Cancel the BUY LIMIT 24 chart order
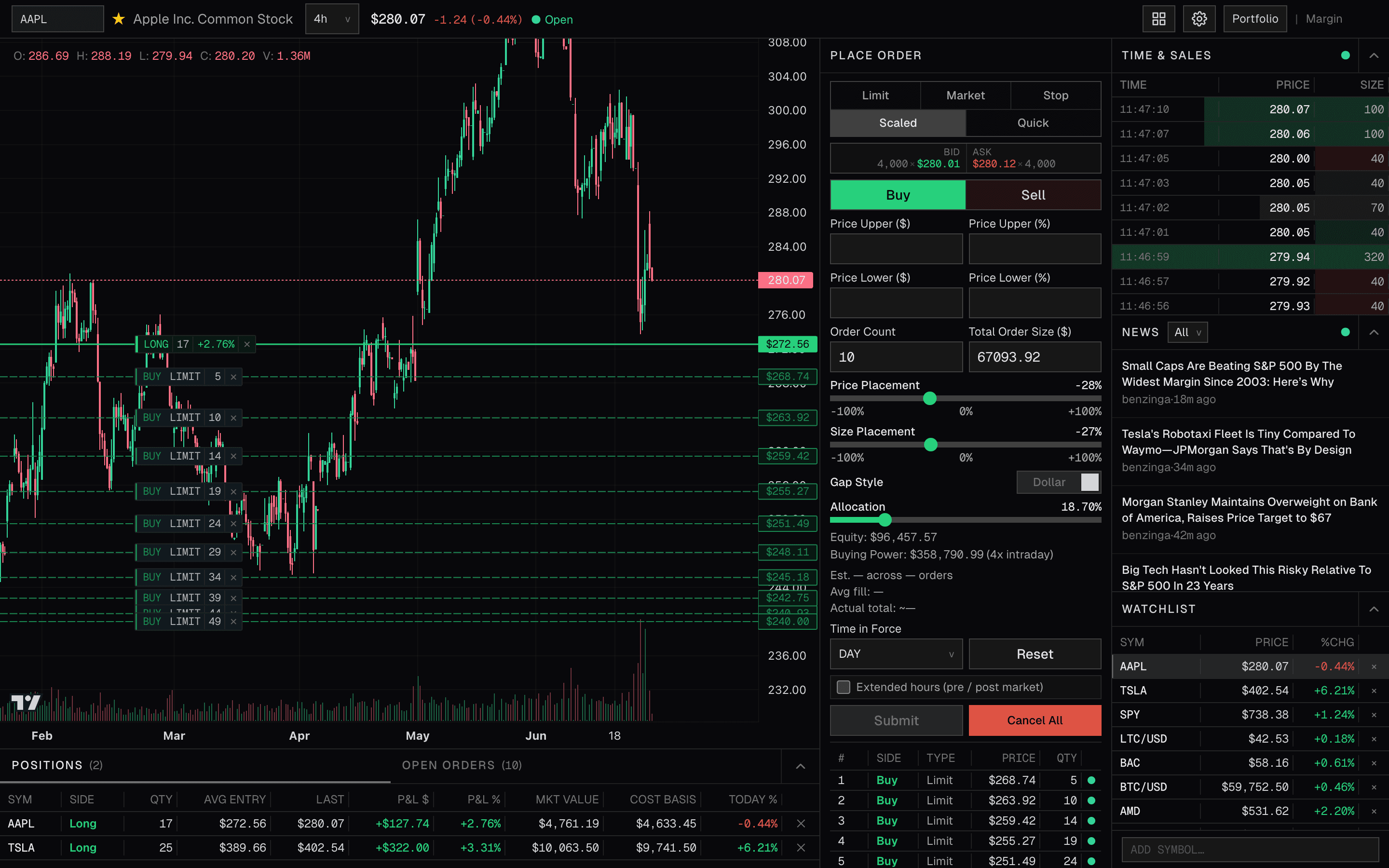The height and width of the screenshot is (868, 1389). 233,524
